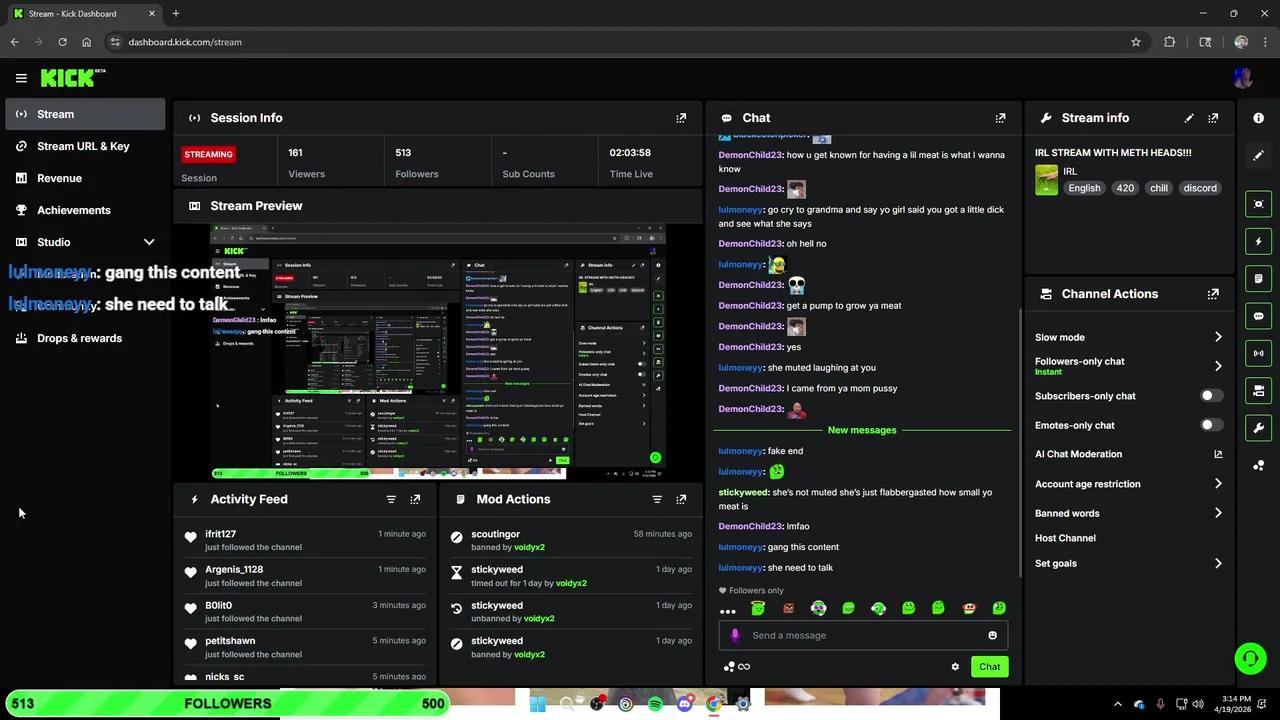Enable Subscribers-only chat
This screenshot has height=720, width=1280.
(x=1209, y=395)
